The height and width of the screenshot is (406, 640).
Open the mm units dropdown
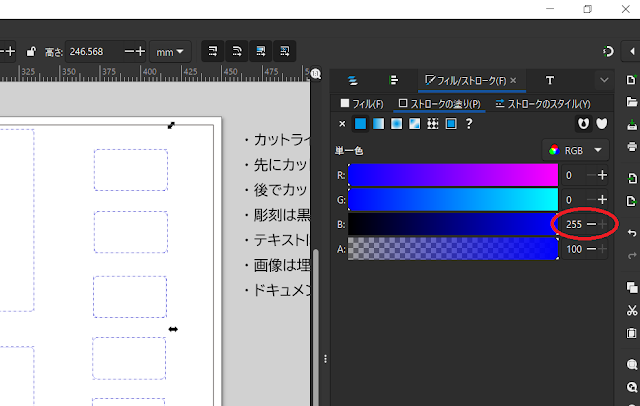tap(170, 52)
